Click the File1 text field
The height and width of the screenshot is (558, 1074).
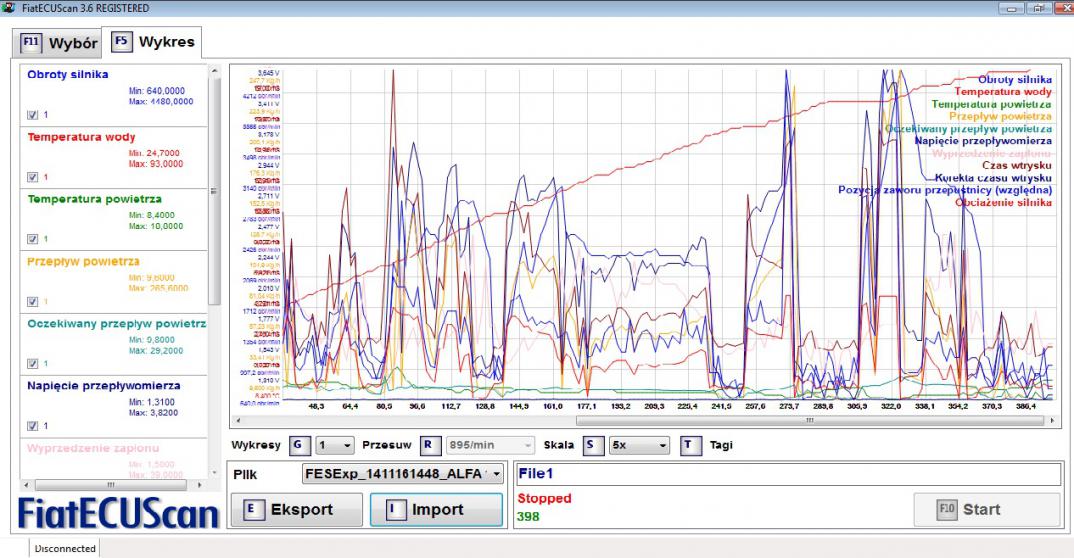pos(788,474)
